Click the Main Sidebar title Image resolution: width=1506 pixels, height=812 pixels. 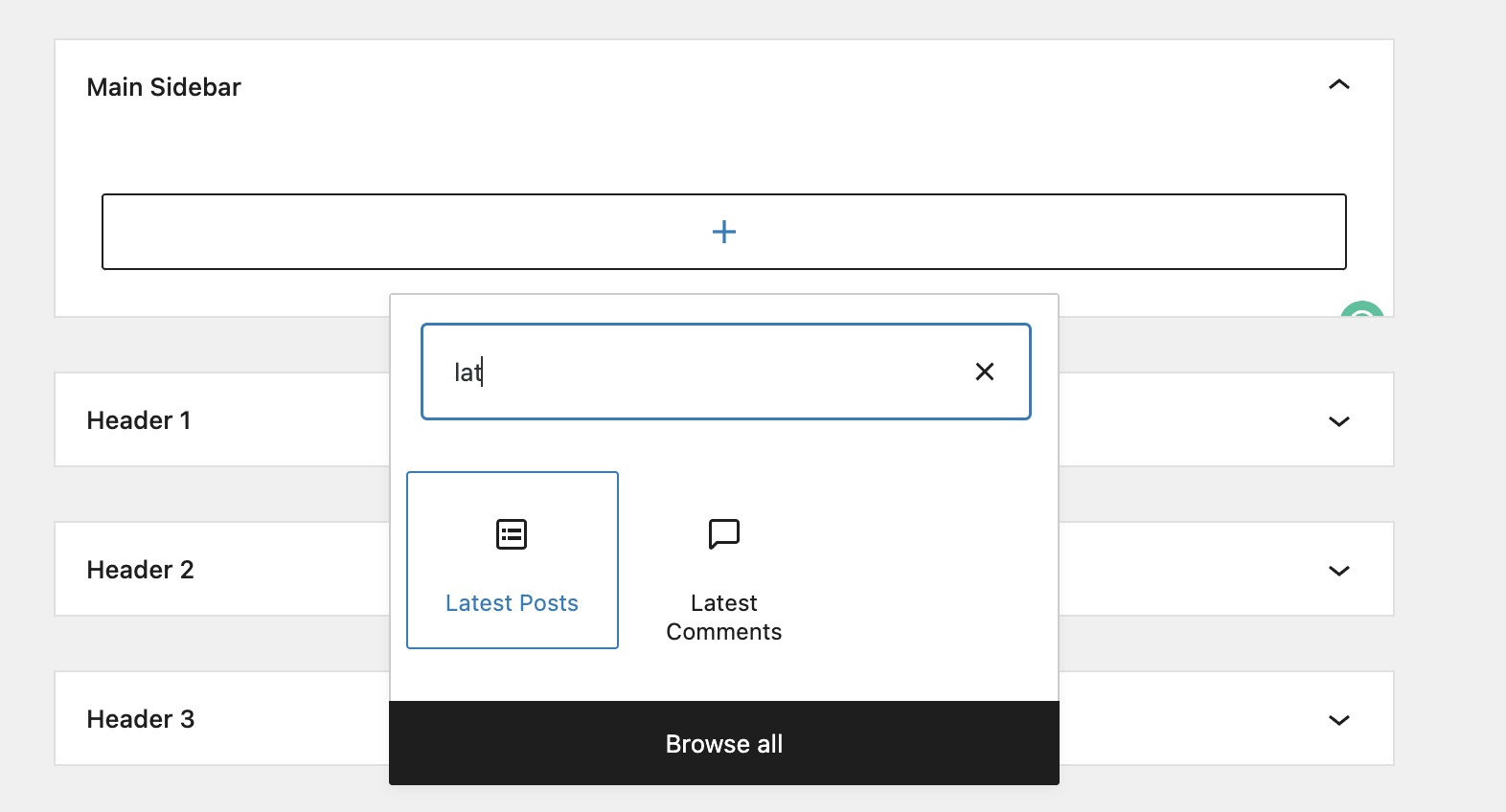pos(164,87)
